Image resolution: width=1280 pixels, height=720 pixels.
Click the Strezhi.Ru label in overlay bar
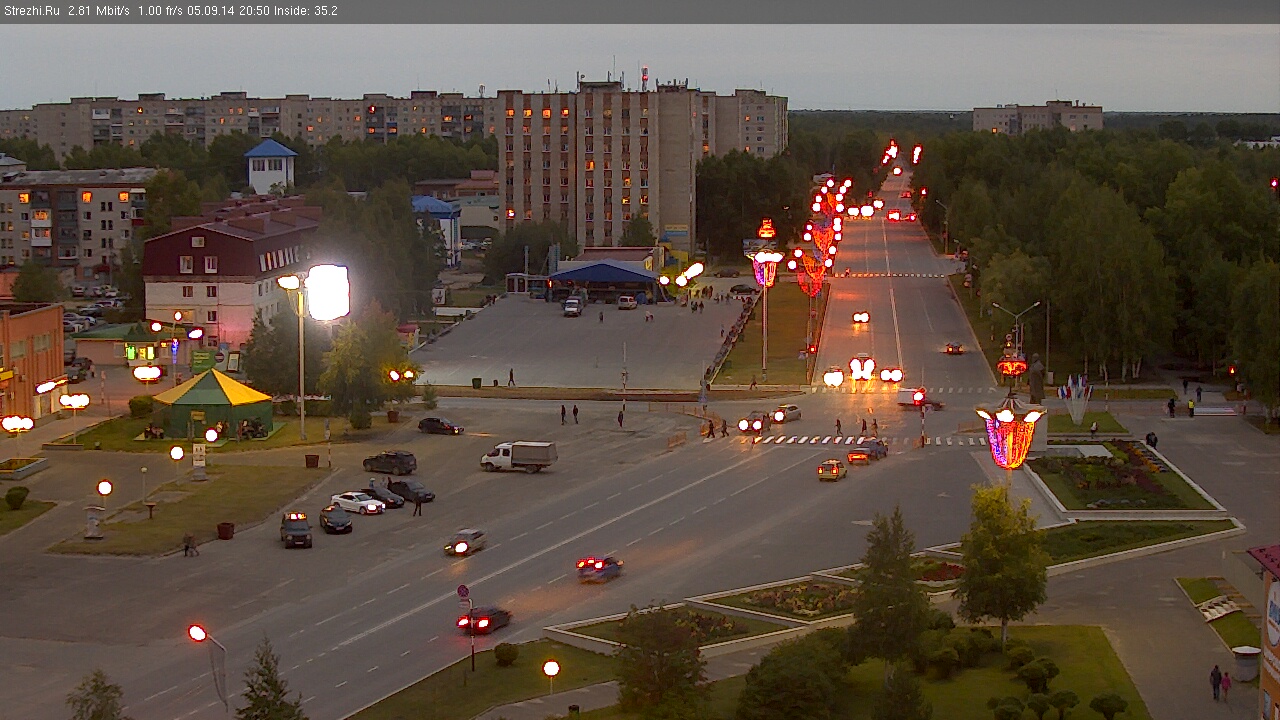tap(32, 11)
